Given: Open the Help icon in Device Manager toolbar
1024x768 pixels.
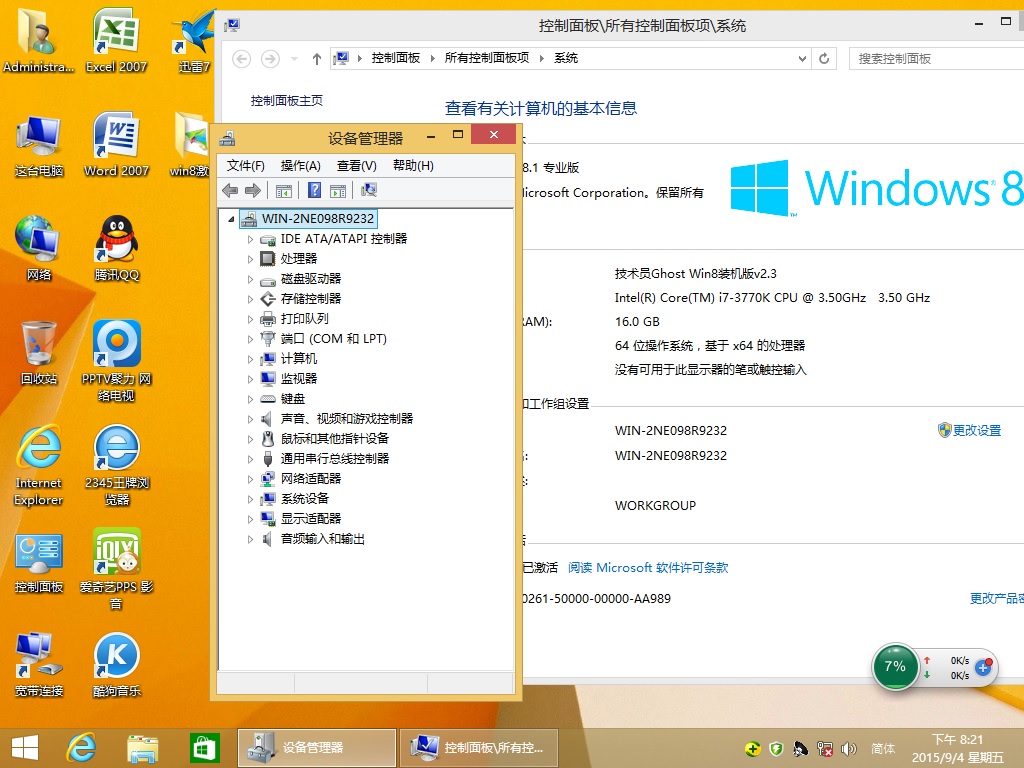Looking at the screenshot, I should 312,190.
